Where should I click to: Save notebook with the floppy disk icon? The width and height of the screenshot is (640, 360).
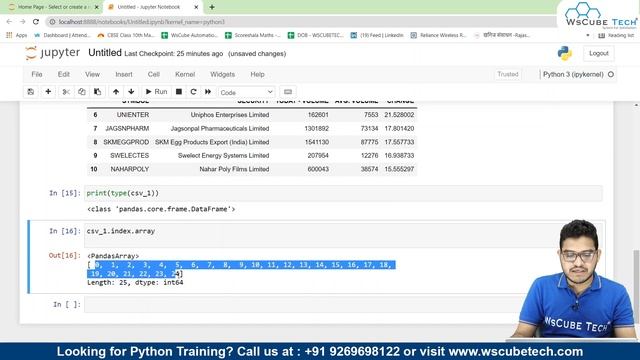pos(31,92)
